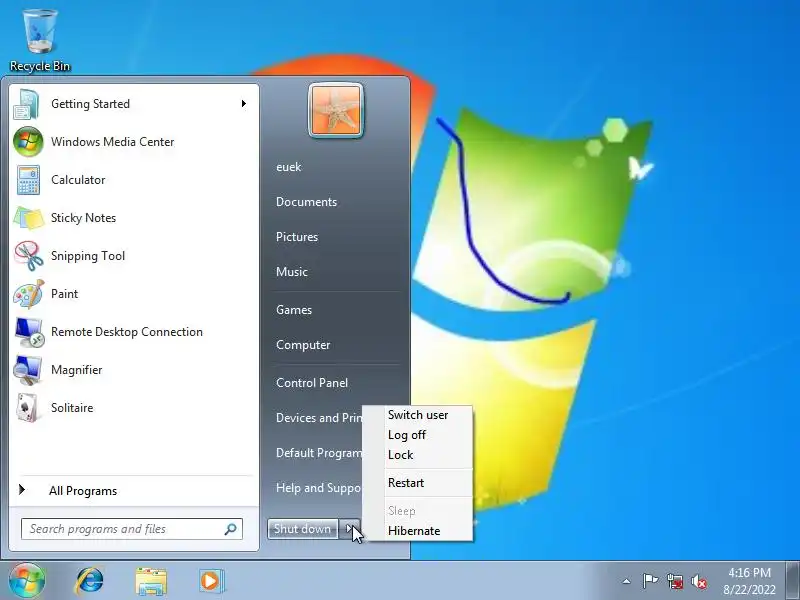Viewport: 800px width, 600px height.
Task: Click the network status tray icon
Action: [674, 581]
